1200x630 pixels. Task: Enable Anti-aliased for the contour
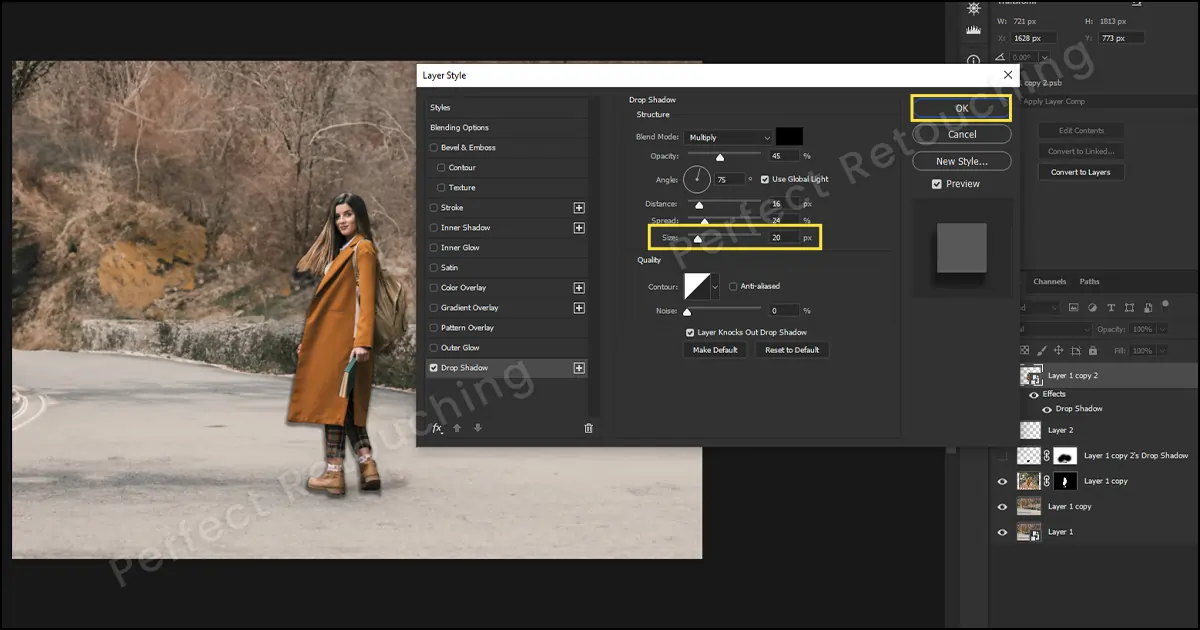tap(733, 286)
